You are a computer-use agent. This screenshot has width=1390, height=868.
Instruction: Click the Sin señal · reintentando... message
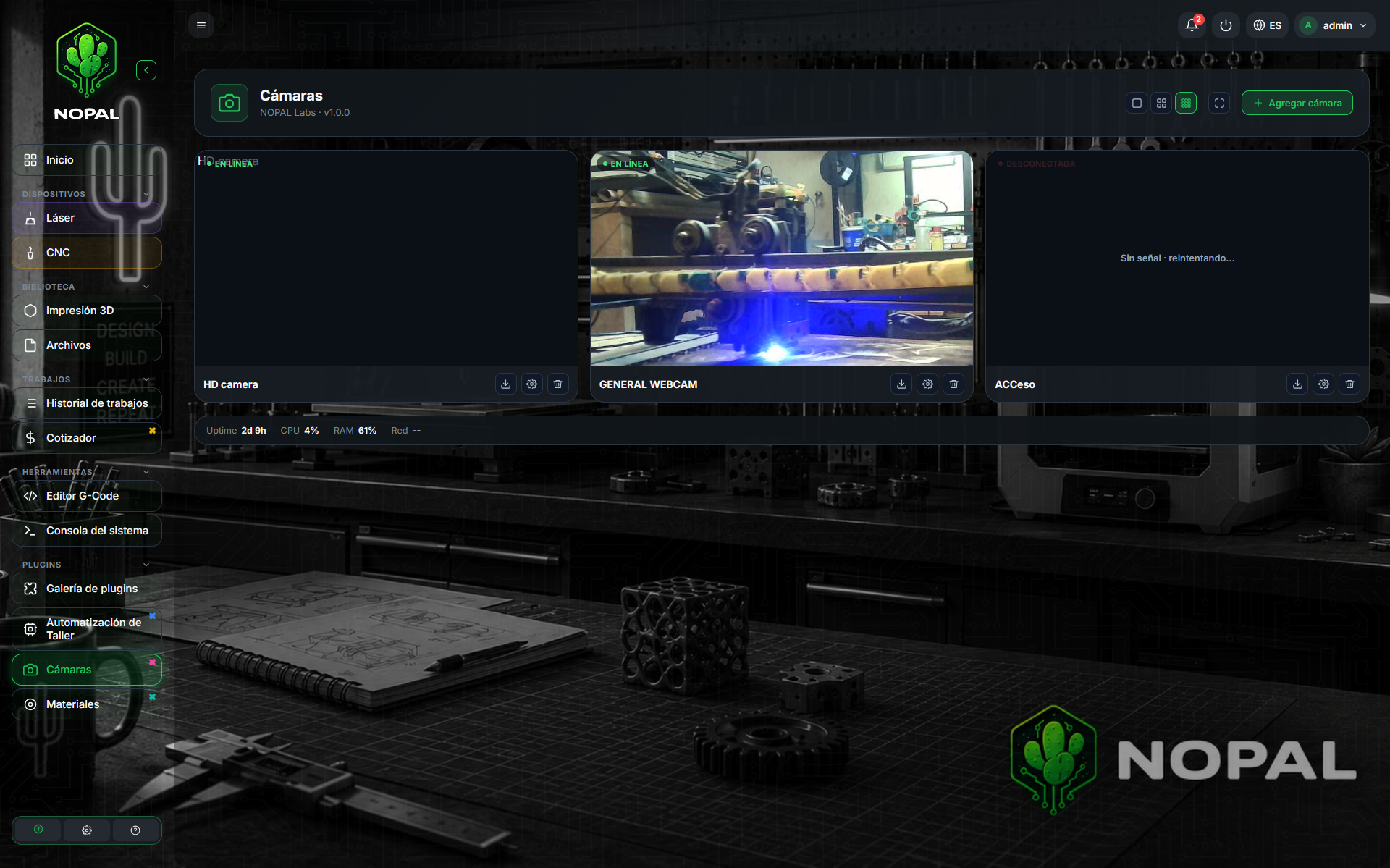(1177, 258)
